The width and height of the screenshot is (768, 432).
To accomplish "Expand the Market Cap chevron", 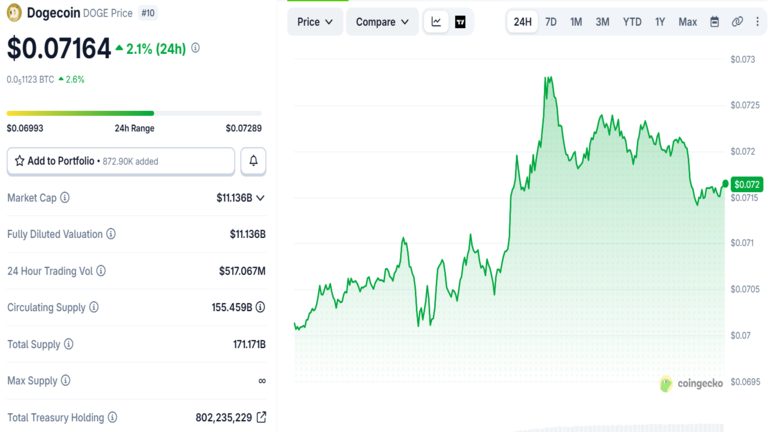I will click(x=261, y=198).
